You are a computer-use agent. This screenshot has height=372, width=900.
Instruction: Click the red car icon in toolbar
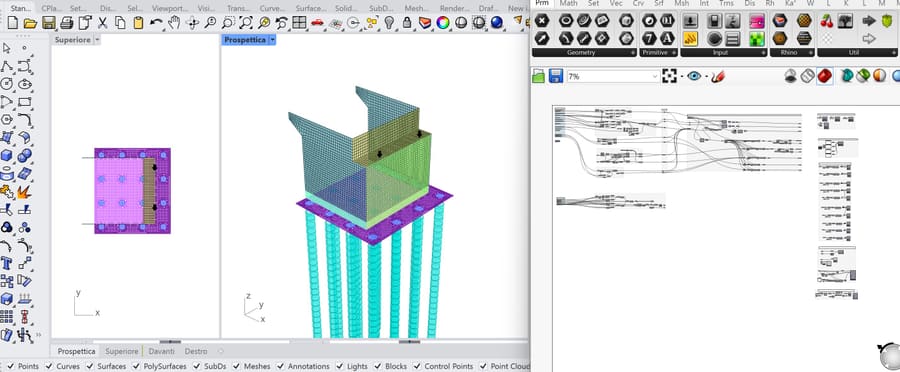coord(317,23)
